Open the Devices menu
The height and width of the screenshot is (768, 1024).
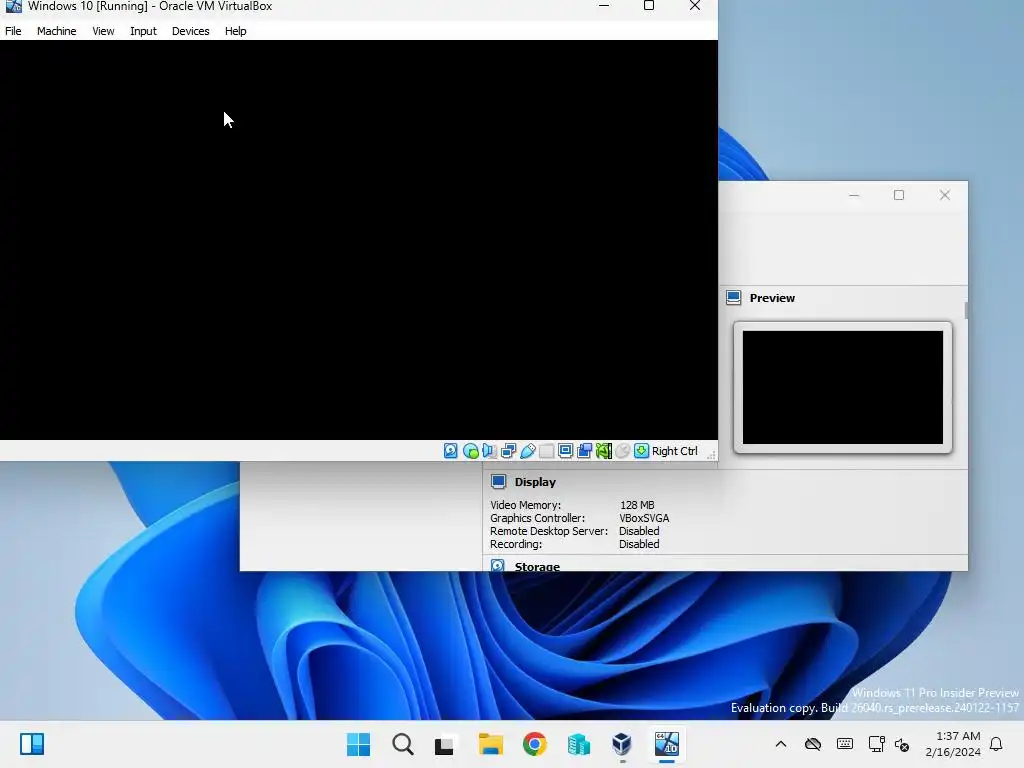coord(191,31)
